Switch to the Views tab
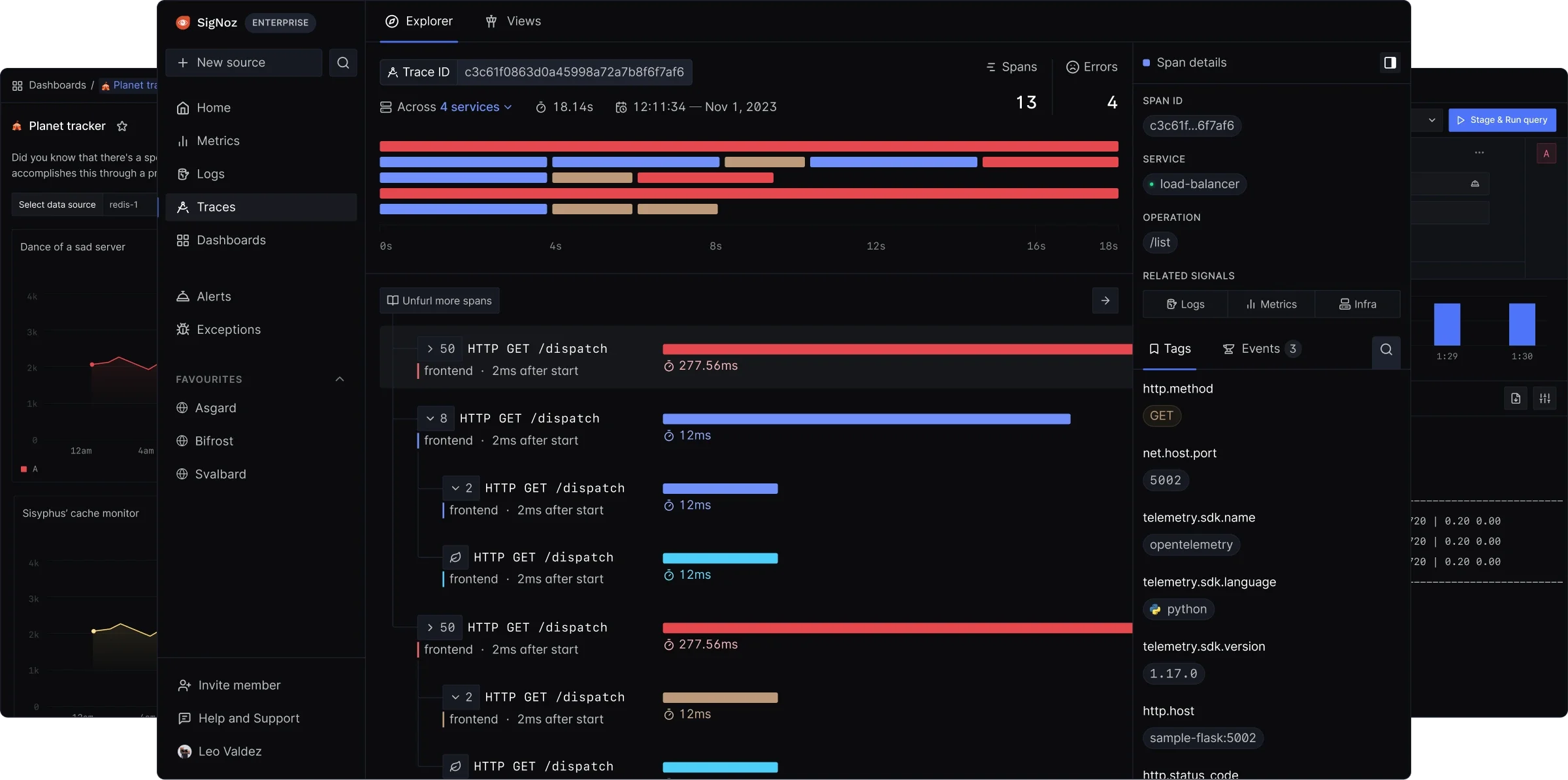Image resolution: width=1568 pixels, height=780 pixels. 514,20
